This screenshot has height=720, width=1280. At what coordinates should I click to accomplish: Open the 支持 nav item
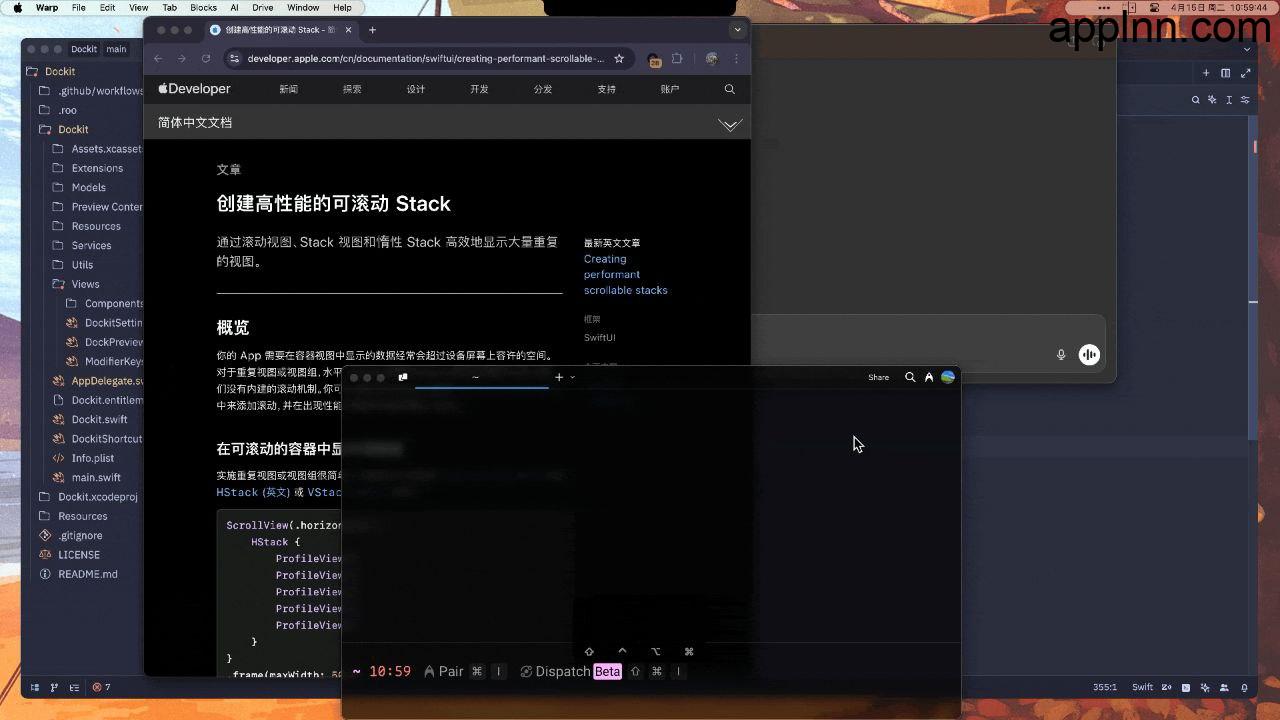606,89
